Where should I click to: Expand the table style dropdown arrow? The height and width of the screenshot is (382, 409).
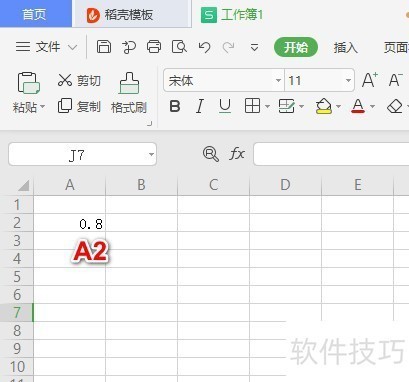point(302,107)
